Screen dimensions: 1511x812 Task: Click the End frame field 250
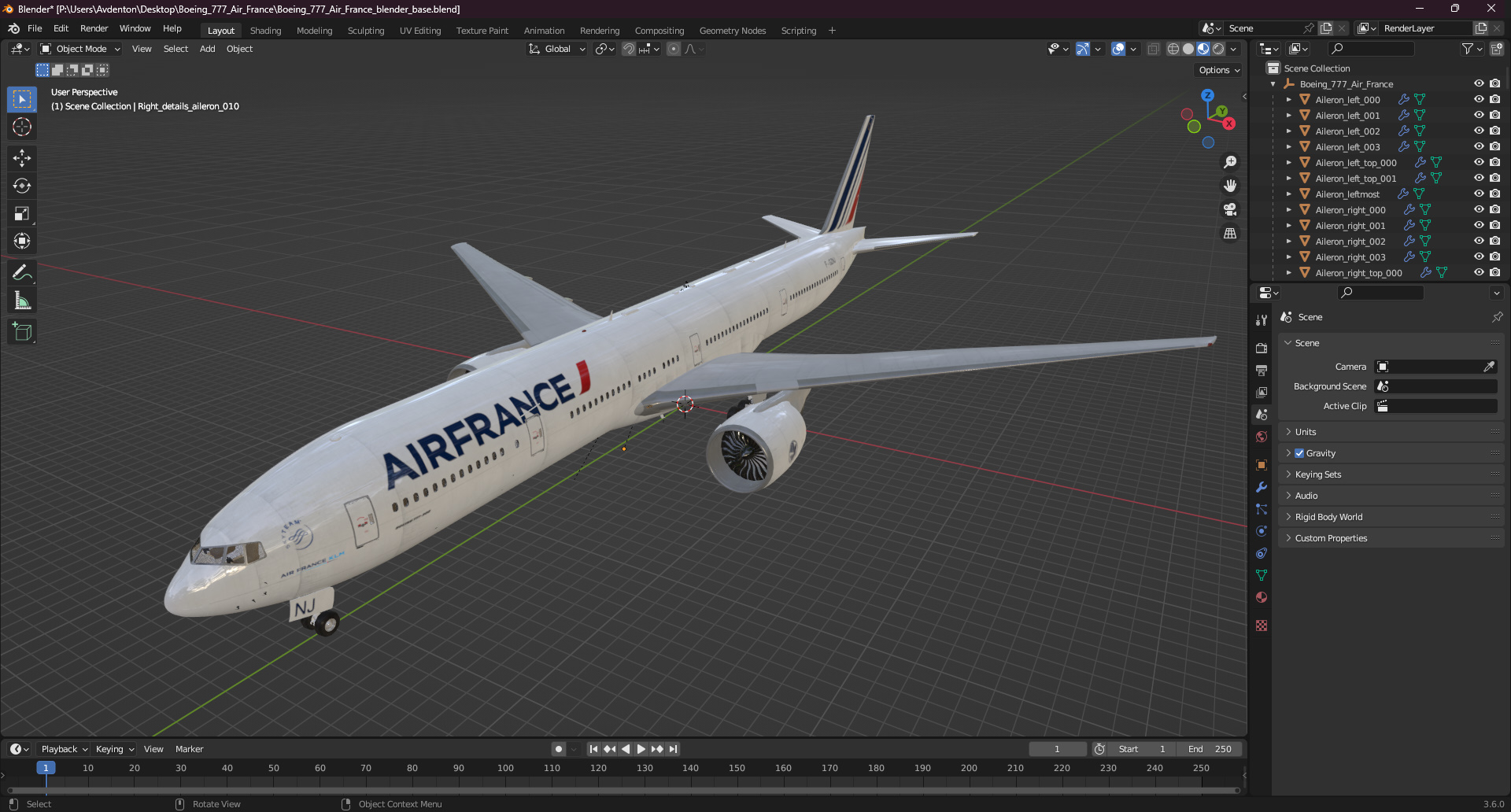click(x=1211, y=749)
